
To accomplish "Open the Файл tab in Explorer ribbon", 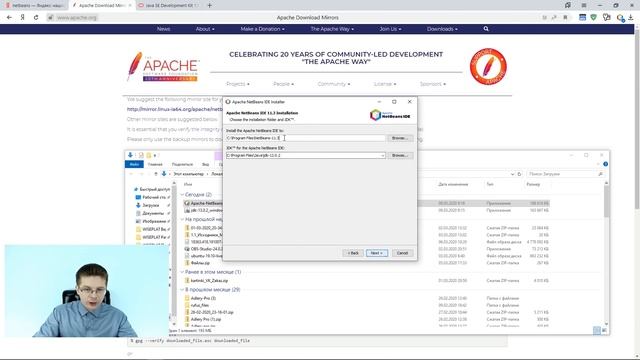I will pyautogui.click(x=134, y=164).
